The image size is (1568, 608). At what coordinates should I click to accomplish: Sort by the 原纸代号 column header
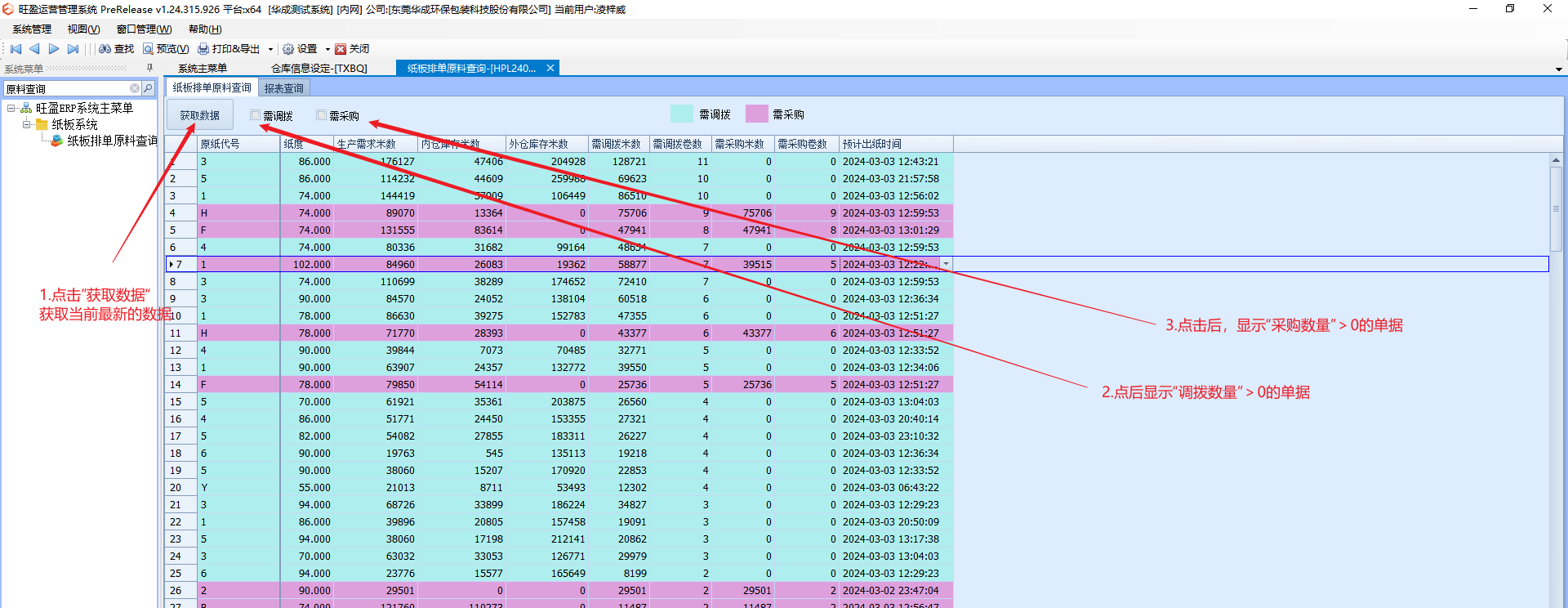point(238,144)
